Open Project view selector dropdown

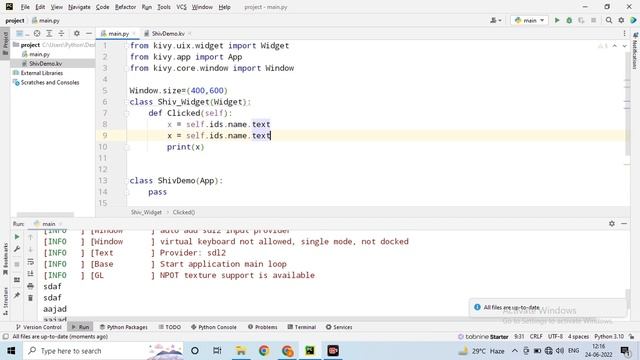21,33
